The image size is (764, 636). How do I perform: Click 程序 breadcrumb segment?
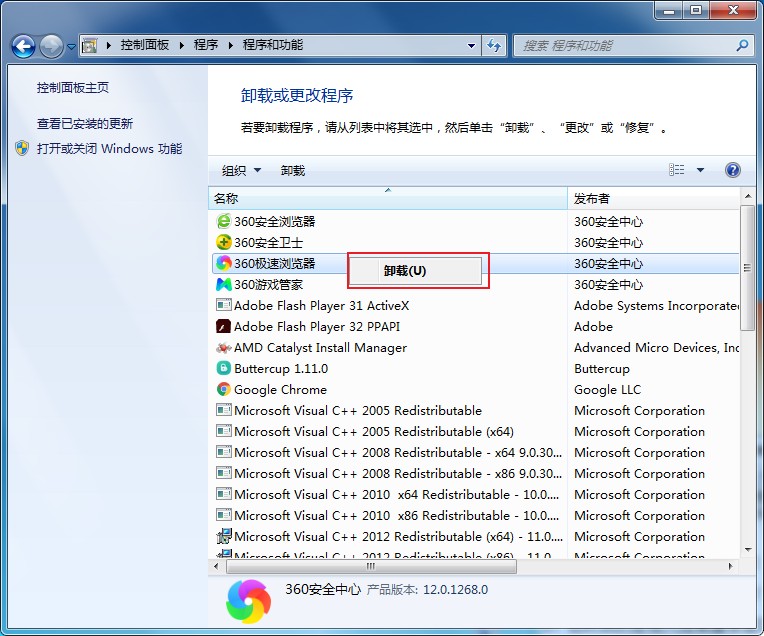206,45
